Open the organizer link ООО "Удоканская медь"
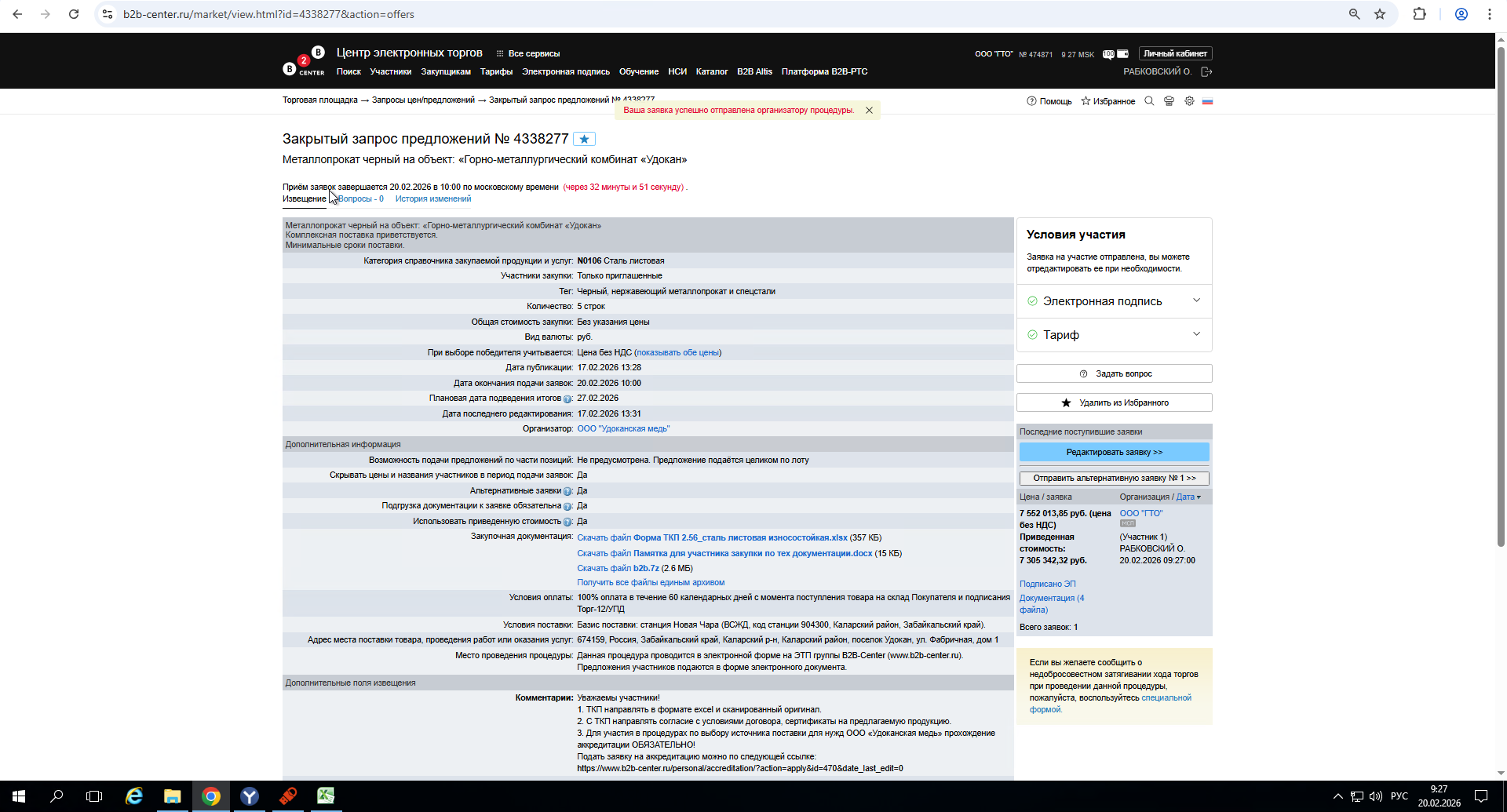The width and height of the screenshot is (1507, 812). pyautogui.click(x=623, y=429)
